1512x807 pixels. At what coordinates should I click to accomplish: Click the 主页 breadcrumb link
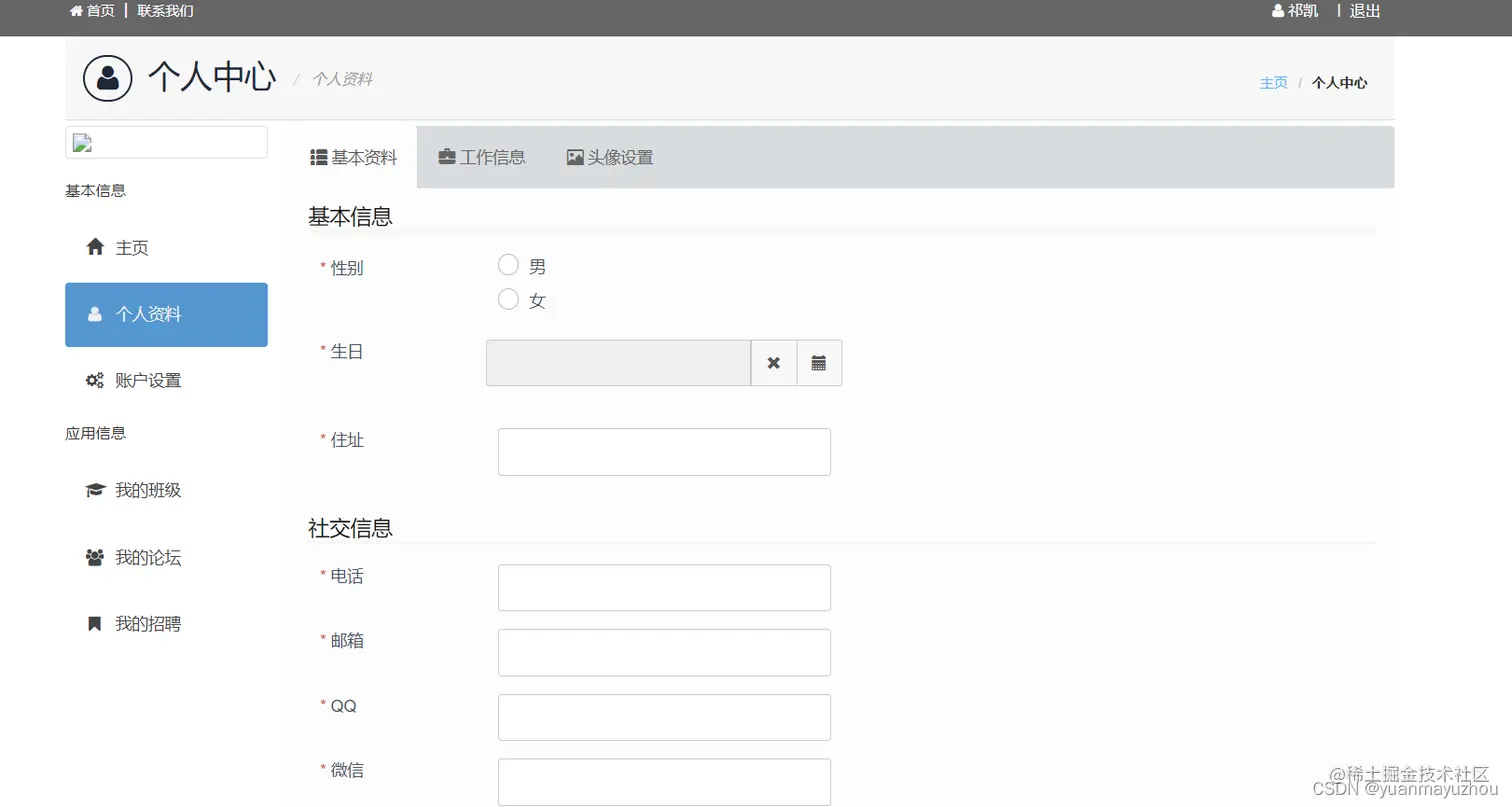1273,83
